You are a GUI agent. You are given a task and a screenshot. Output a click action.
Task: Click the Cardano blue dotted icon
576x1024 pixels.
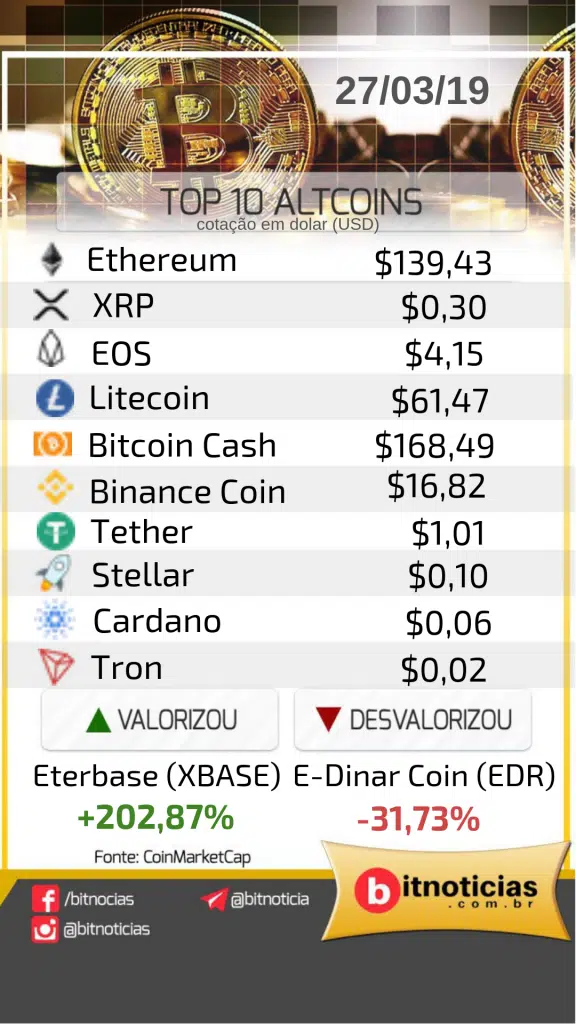click(55, 619)
